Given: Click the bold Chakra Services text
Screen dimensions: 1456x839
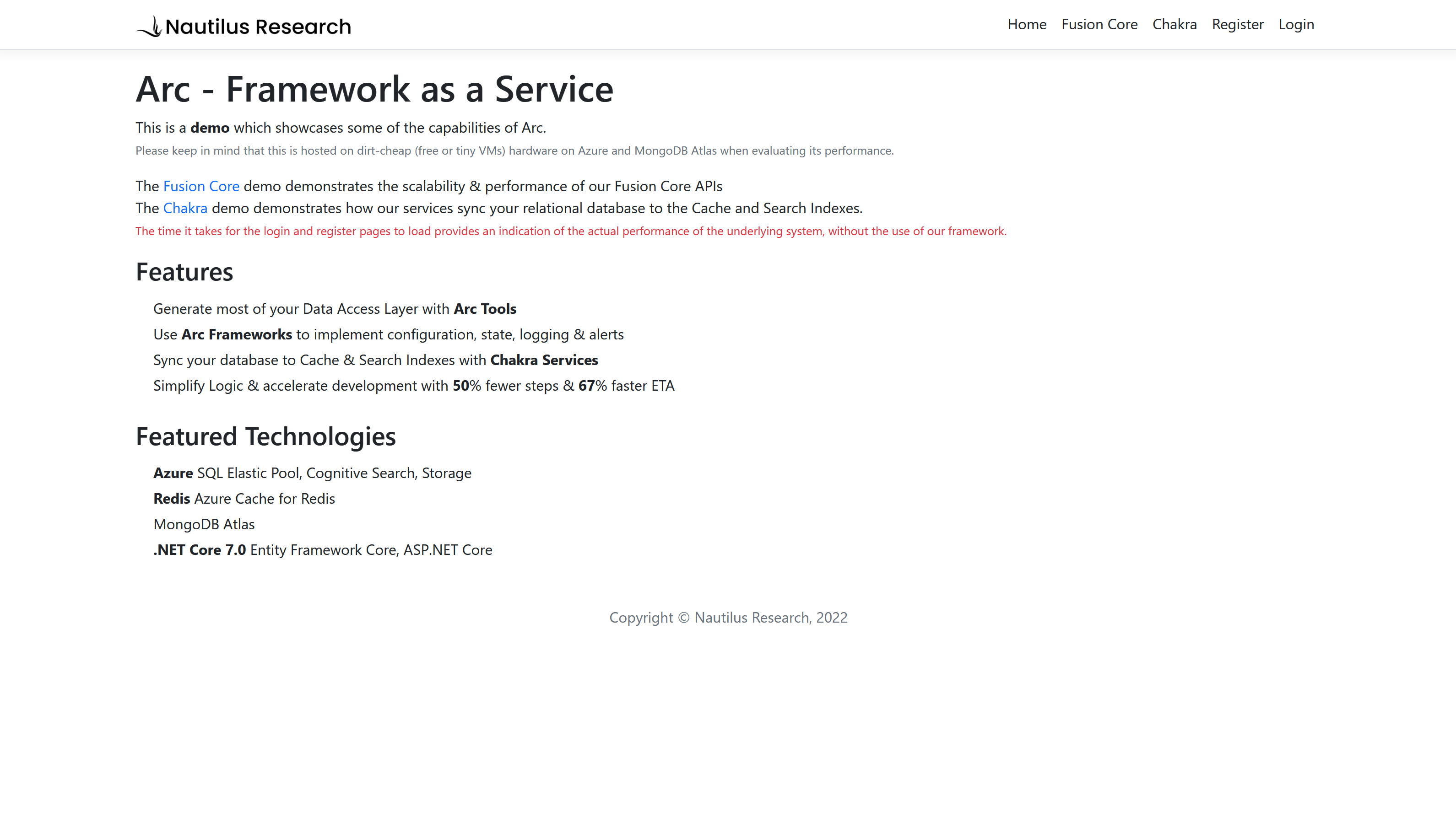Looking at the screenshot, I should click(x=544, y=360).
